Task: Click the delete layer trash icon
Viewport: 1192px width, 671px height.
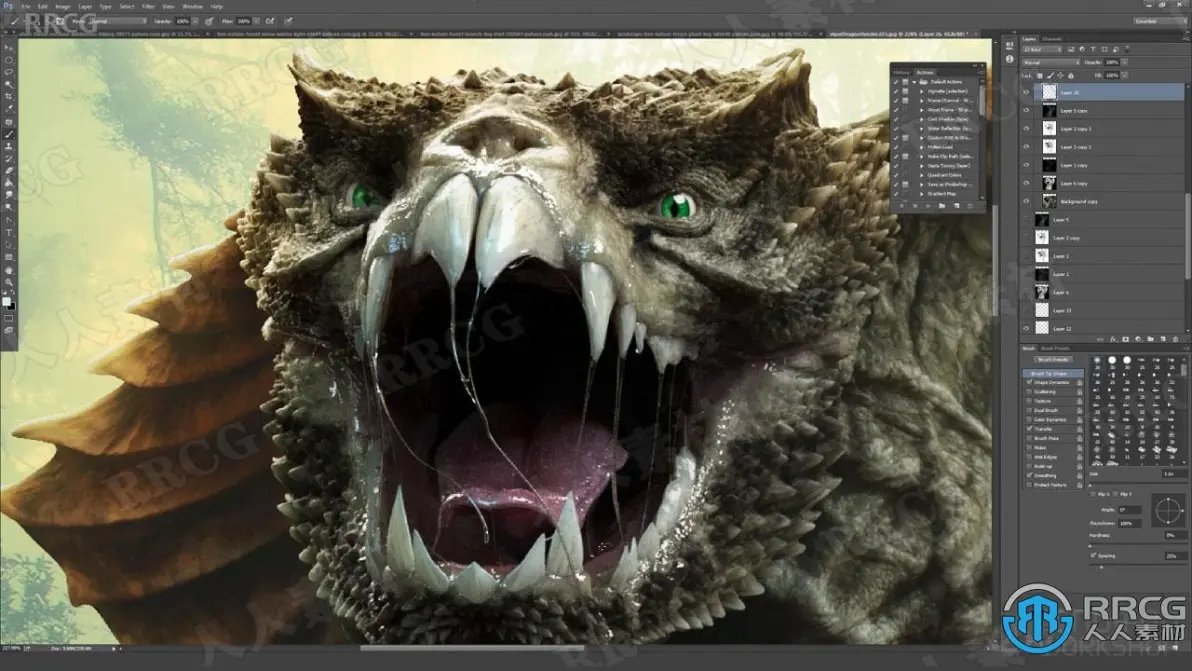Action: tap(1175, 339)
